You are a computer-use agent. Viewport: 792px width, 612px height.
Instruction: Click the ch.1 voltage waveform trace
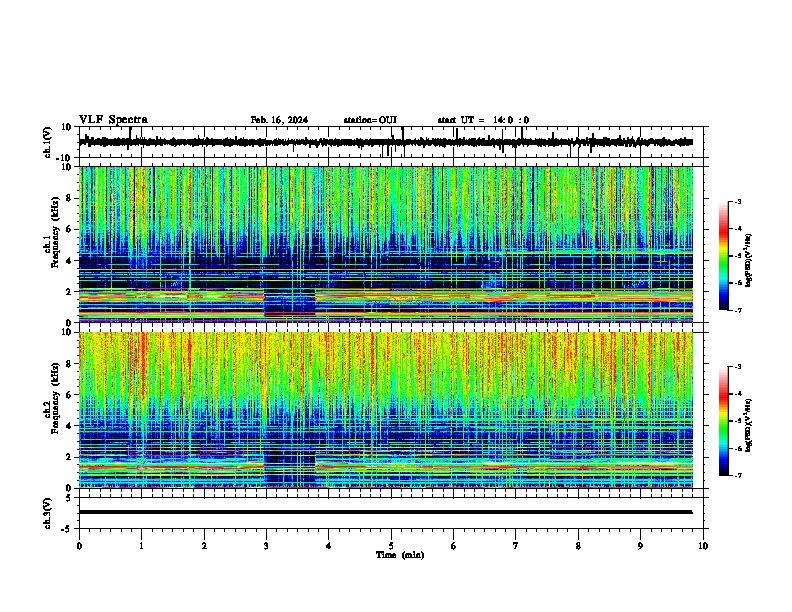385,142
